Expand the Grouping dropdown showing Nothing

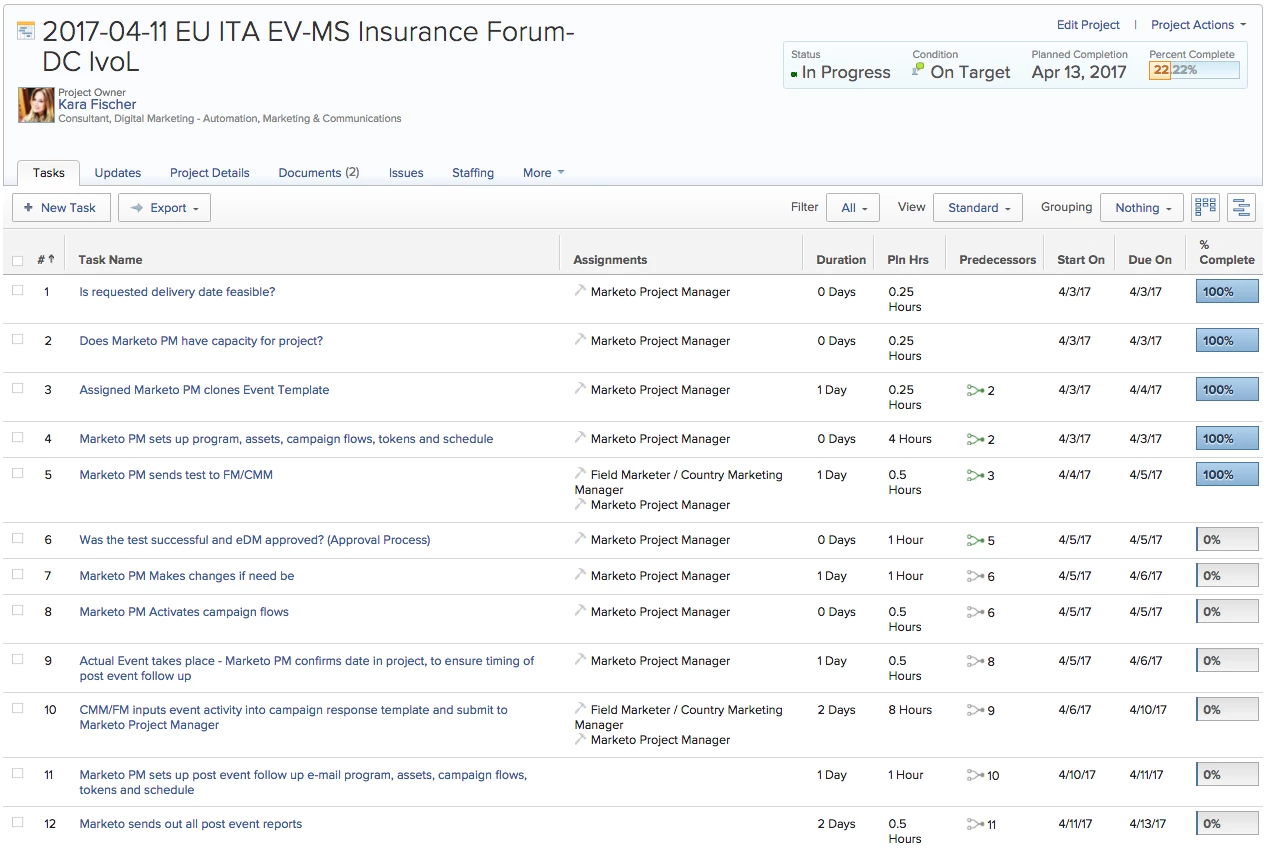1142,207
